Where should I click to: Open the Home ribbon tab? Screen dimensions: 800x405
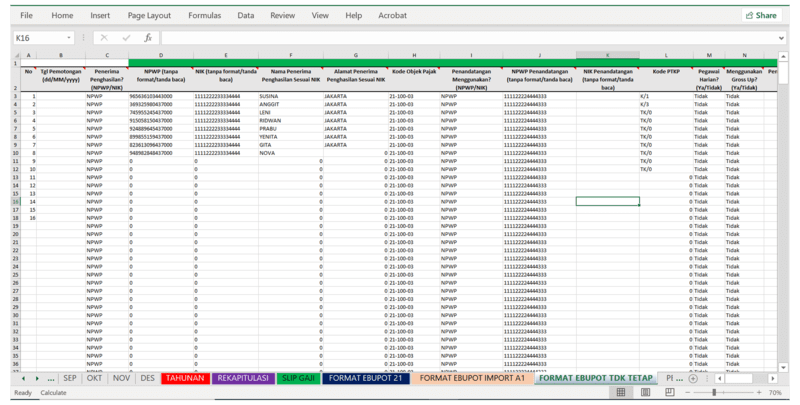pos(62,15)
